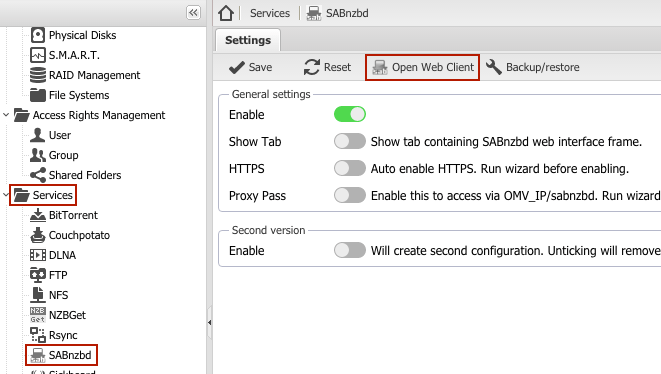Screen dimensions: 661x374
Task: Open the Rsync label
Action: pos(63,335)
